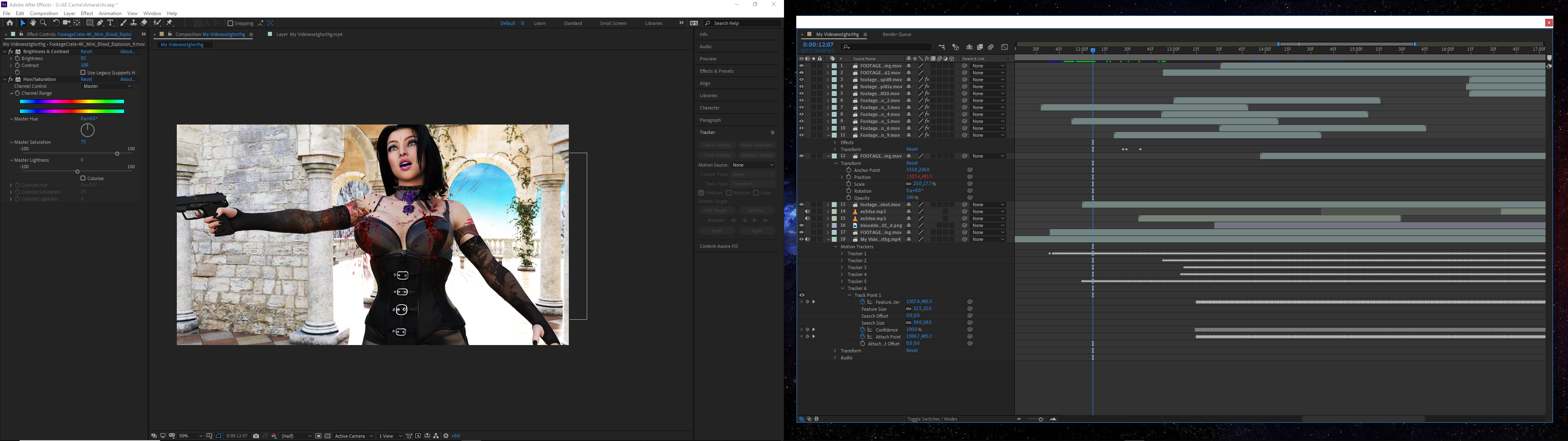Switch to the Render Queue tab
Viewport: 1568px width, 441px height.
897,35
